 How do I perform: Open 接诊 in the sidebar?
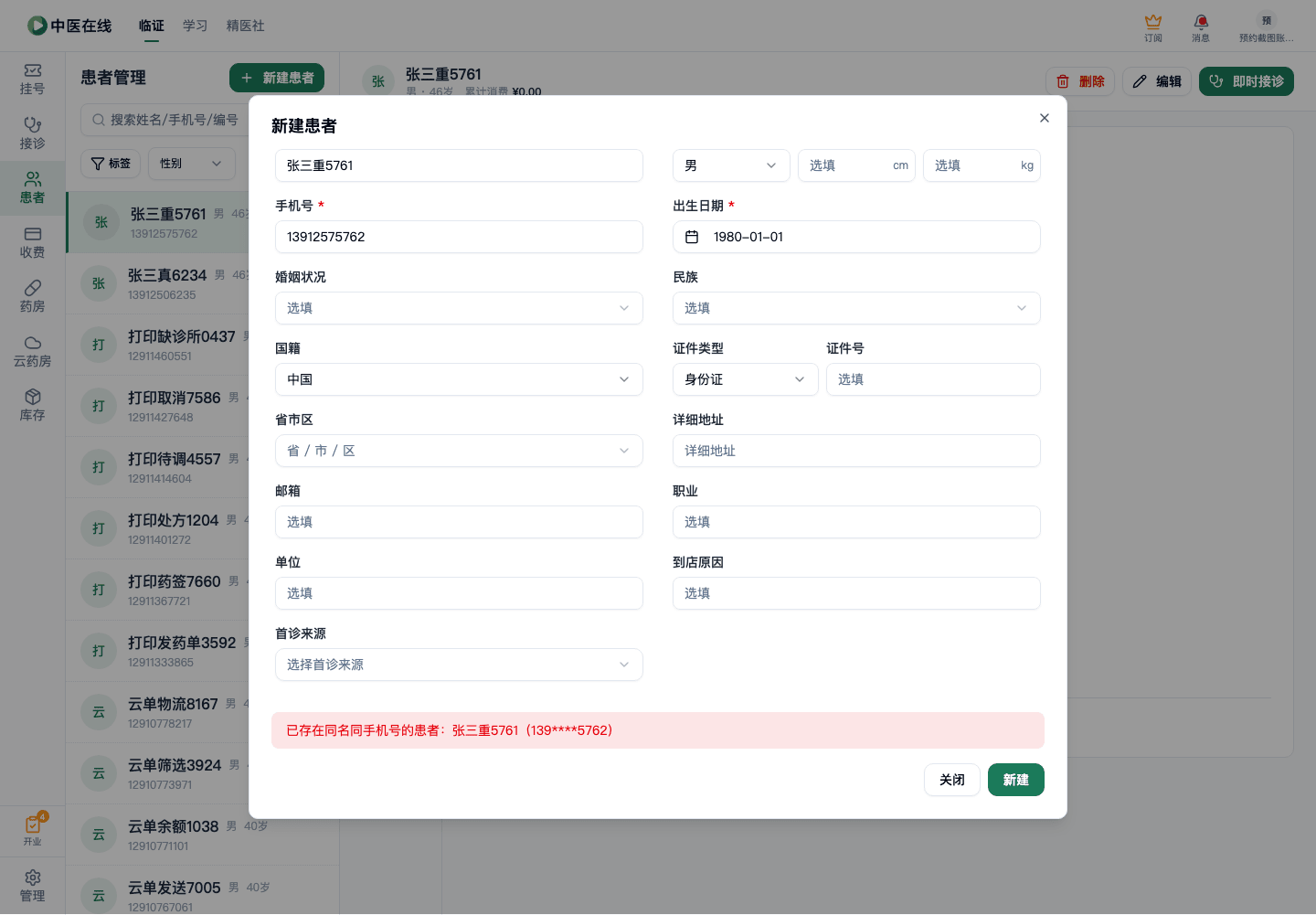[x=32, y=133]
